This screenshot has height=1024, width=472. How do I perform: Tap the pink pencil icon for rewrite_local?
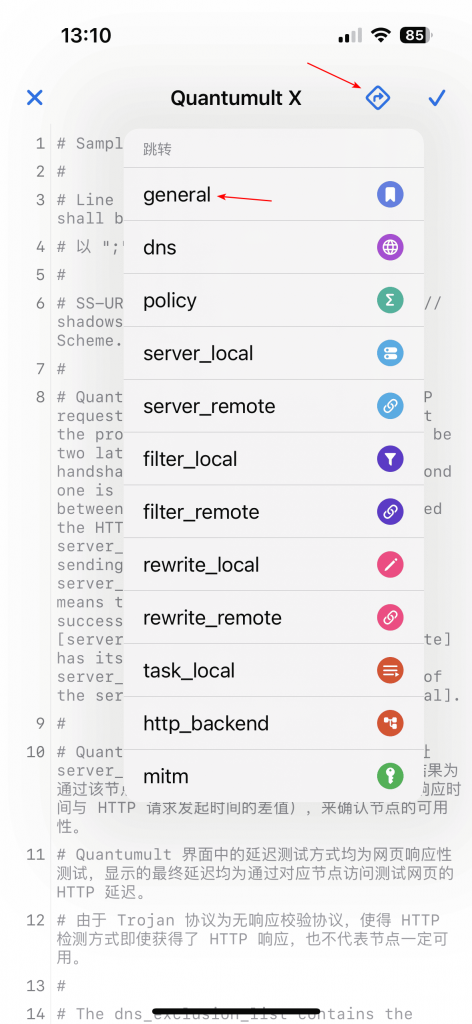pos(390,565)
